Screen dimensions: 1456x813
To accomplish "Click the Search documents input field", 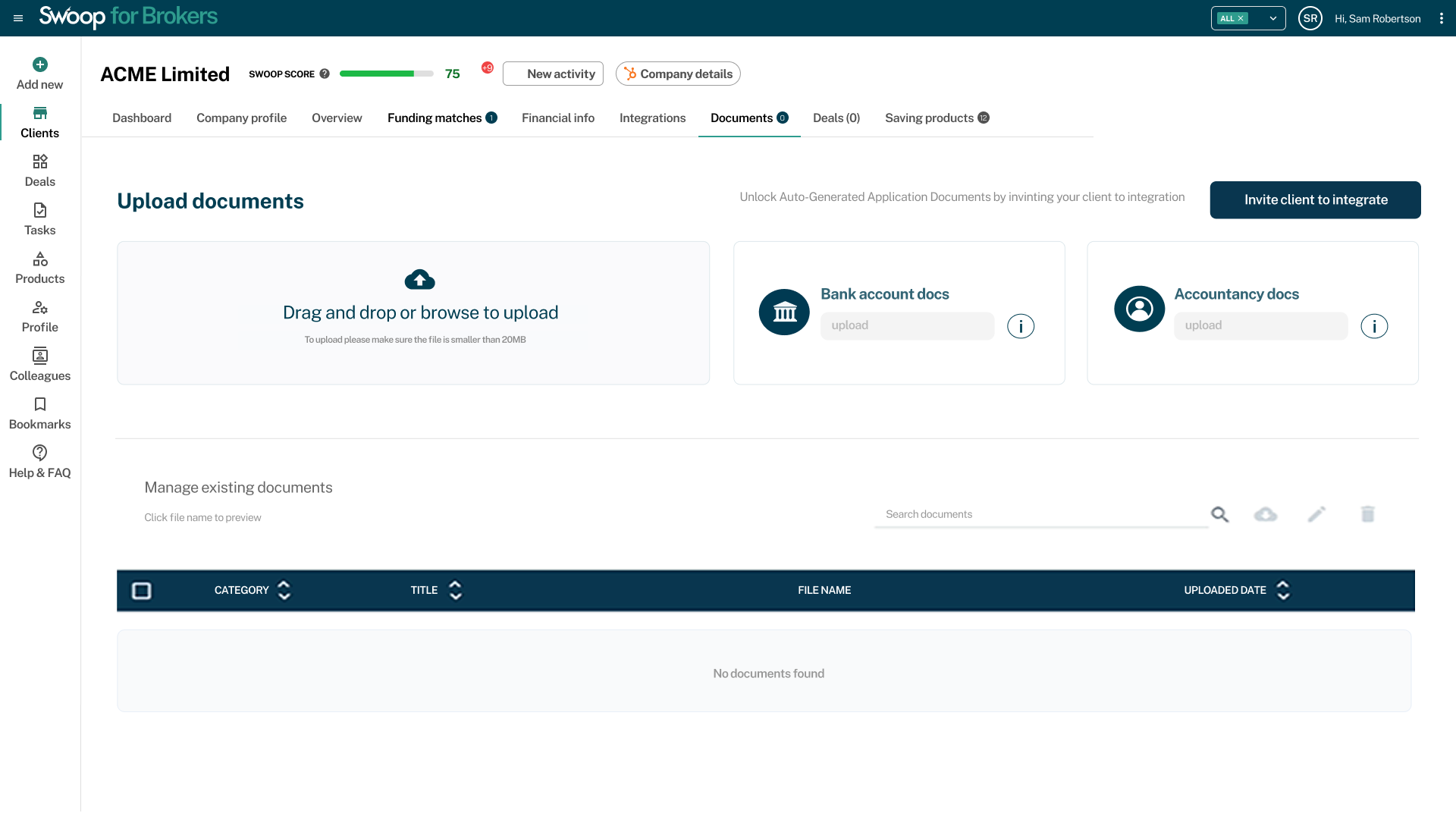I will (x=1040, y=514).
